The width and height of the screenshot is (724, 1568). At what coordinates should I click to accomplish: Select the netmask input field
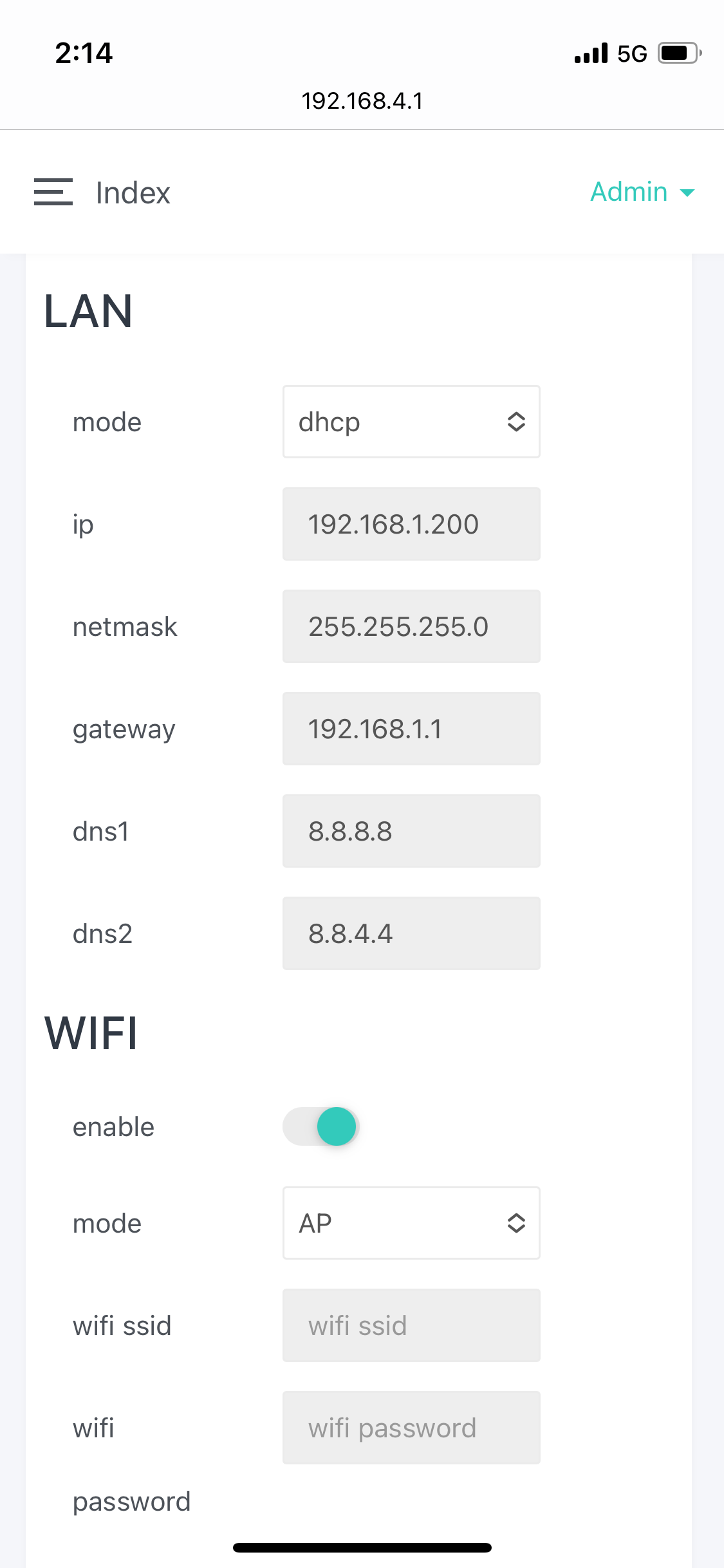point(411,626)
